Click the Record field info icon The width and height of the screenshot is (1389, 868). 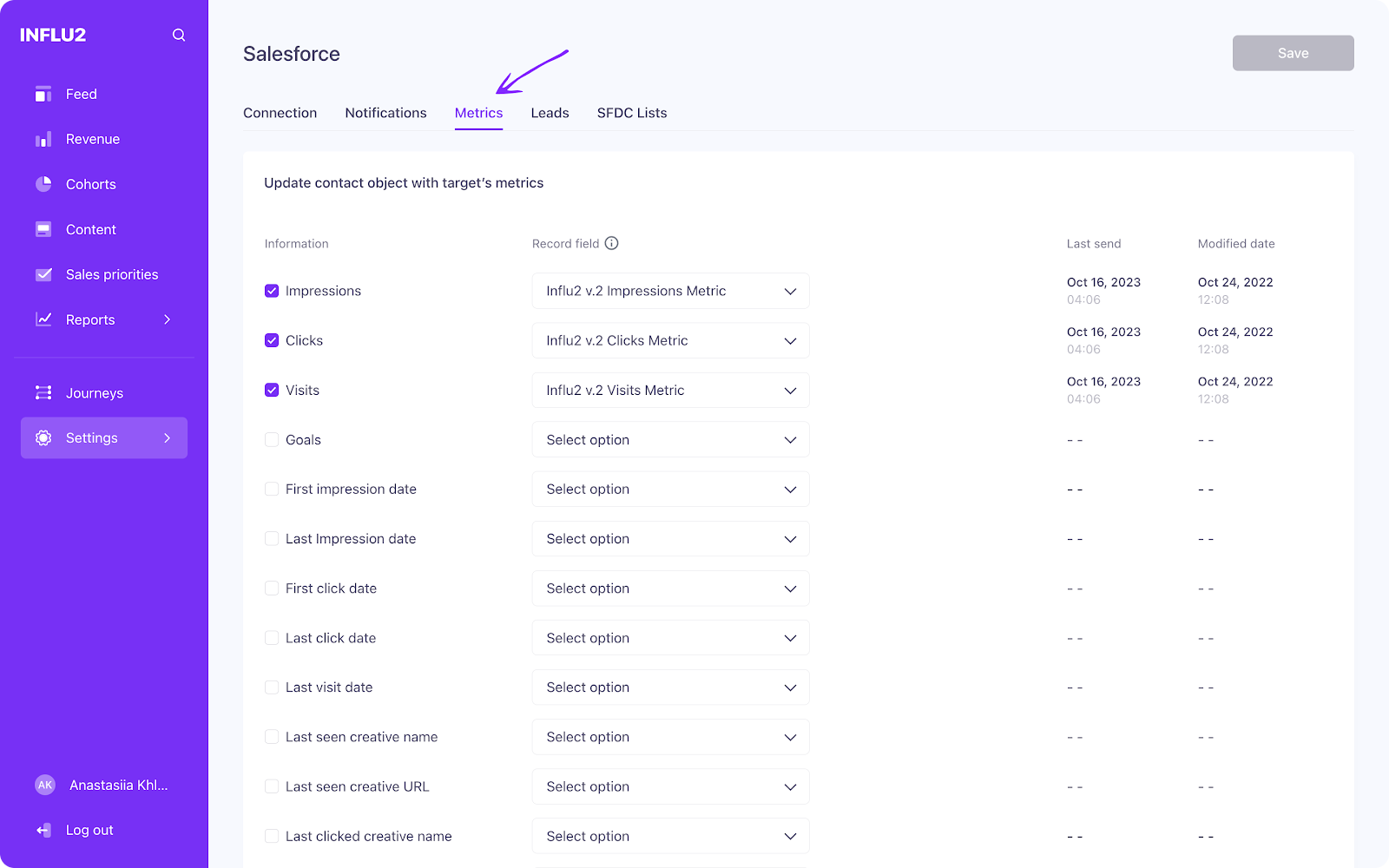click(611, 243)
